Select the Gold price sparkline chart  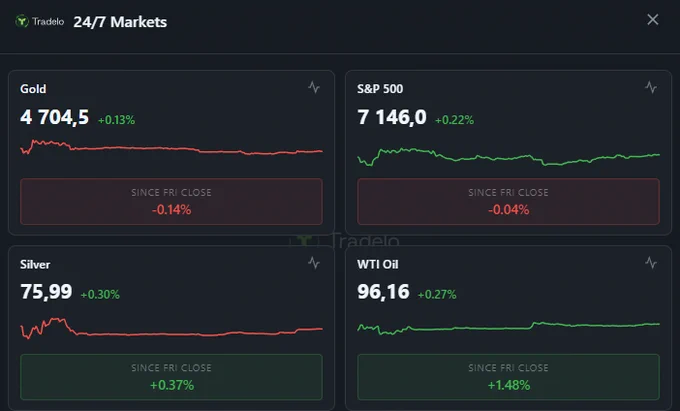tap(171, 147)
